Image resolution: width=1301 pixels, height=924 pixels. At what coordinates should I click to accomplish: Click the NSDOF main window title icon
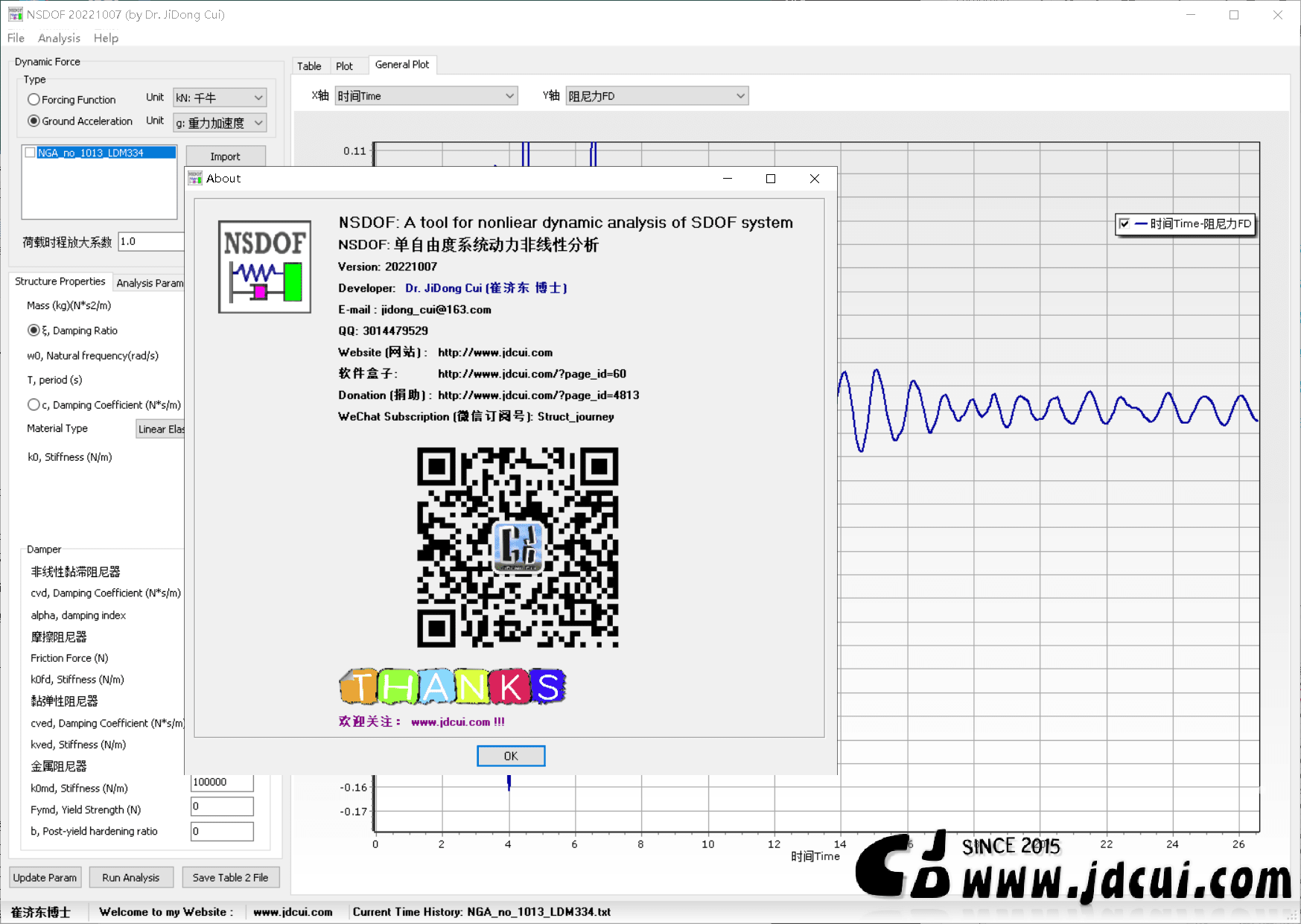click(16, 14)
